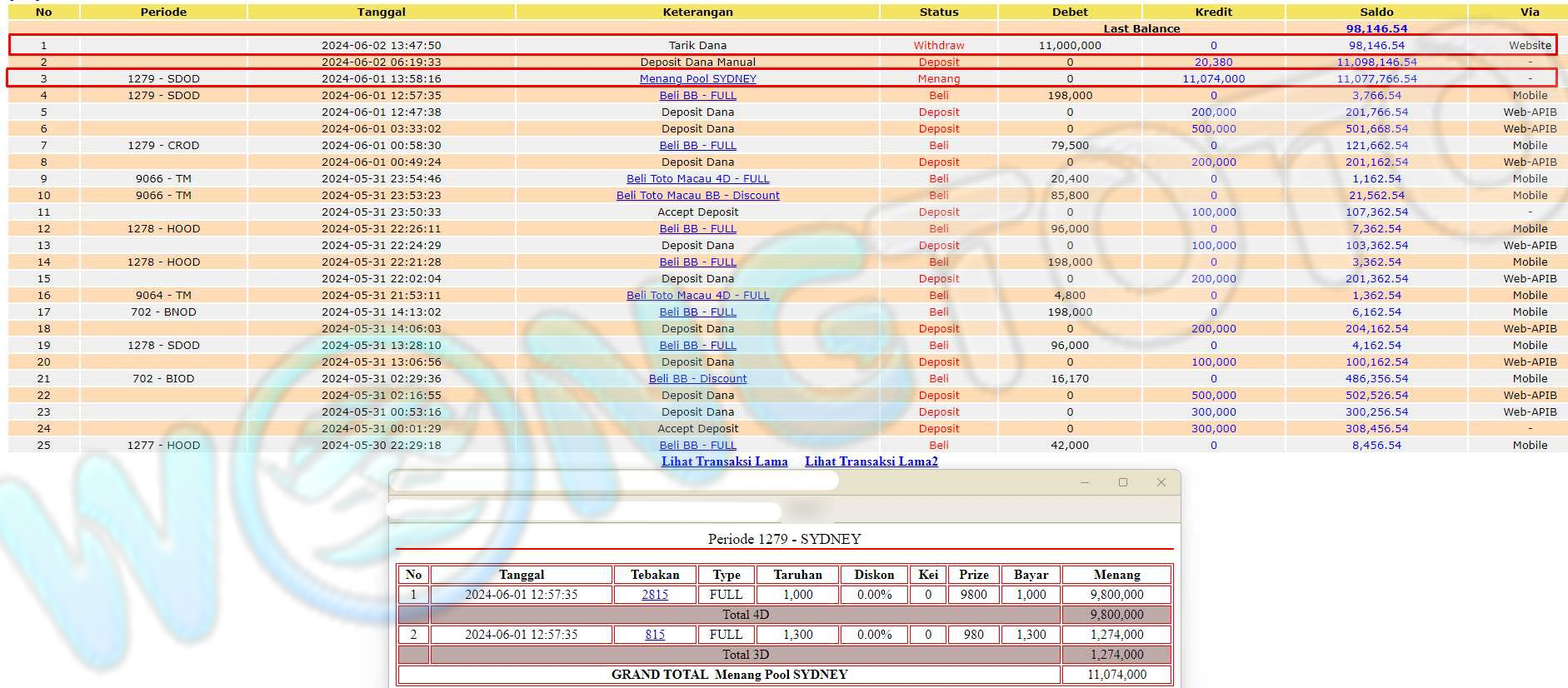This screenshot has width=1568, height=688.
Task: Open Beli BB - FULL for 1277 - HOOD
Action: (x=697, y=446)
